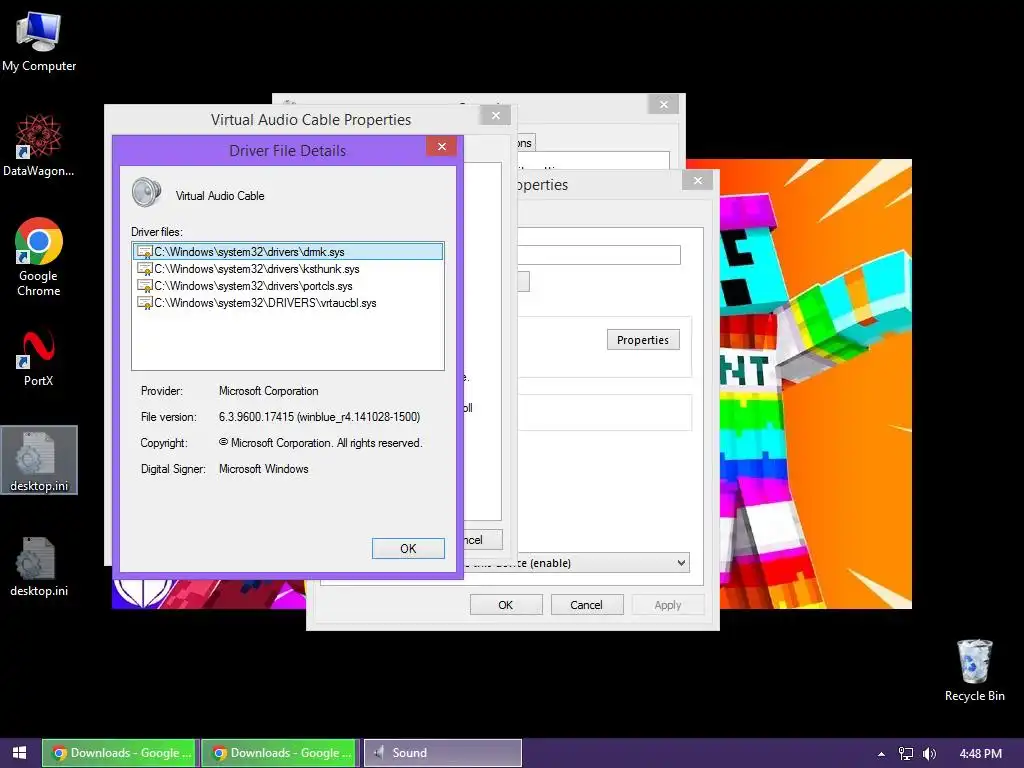
Task: Select driver file portcls.sys path
Action: tap(253, 286)
